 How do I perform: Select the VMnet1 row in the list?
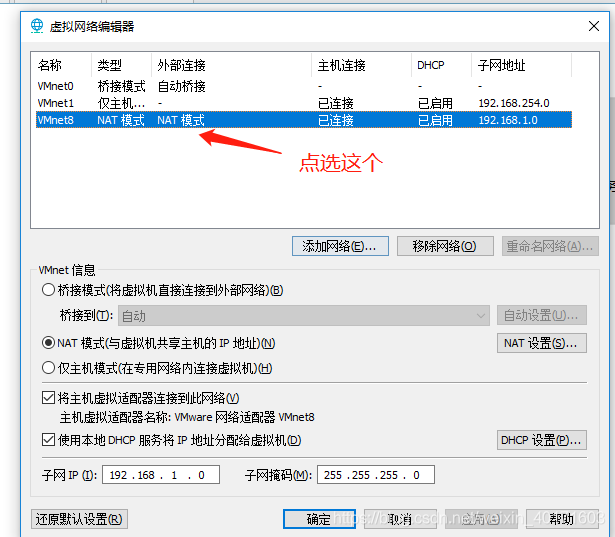pyautogui.click(x=304, y=103)
